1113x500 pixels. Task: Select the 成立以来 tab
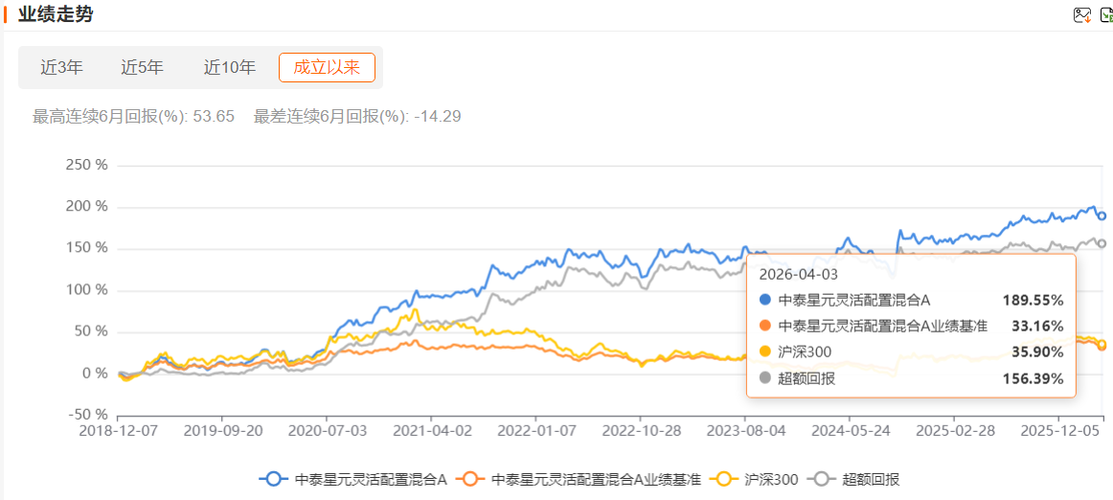327,68
